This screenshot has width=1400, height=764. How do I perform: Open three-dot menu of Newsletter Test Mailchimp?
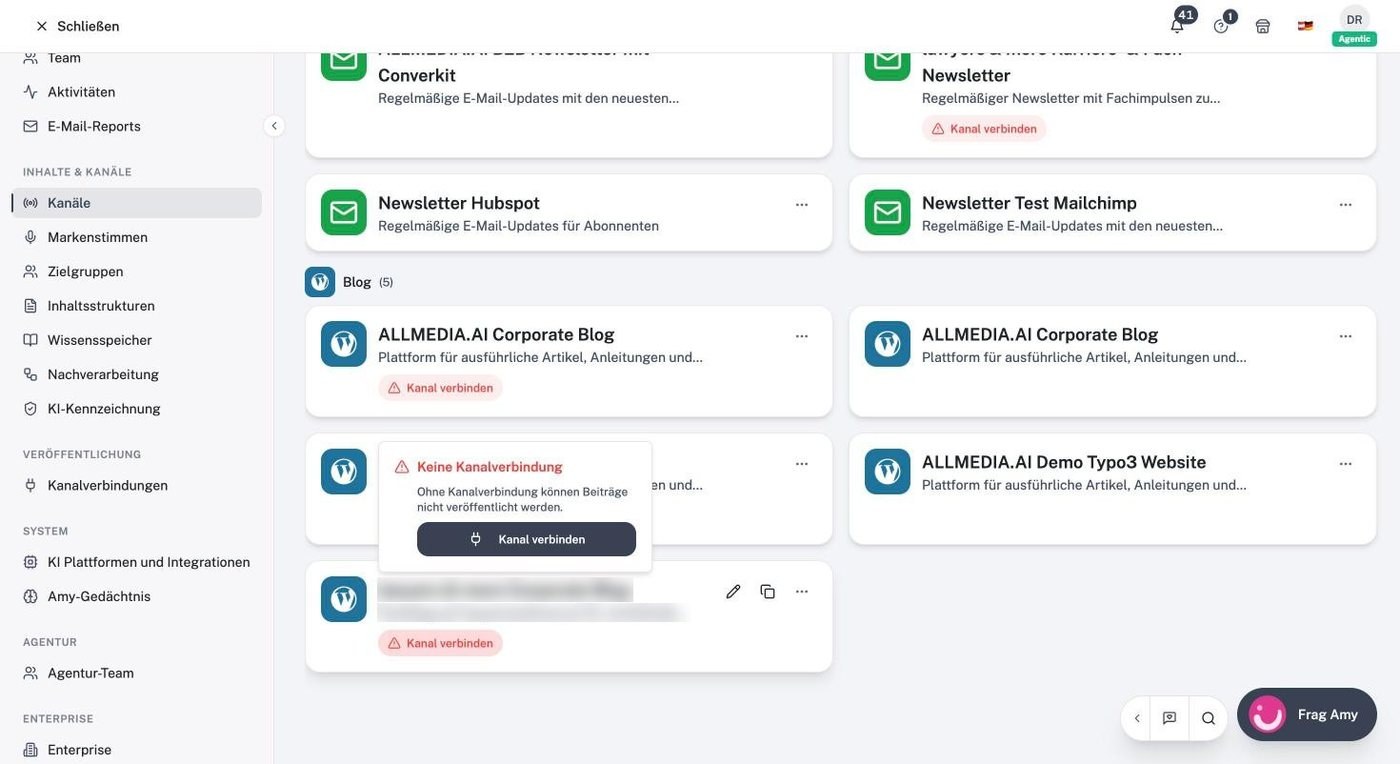pos(1346,204)
